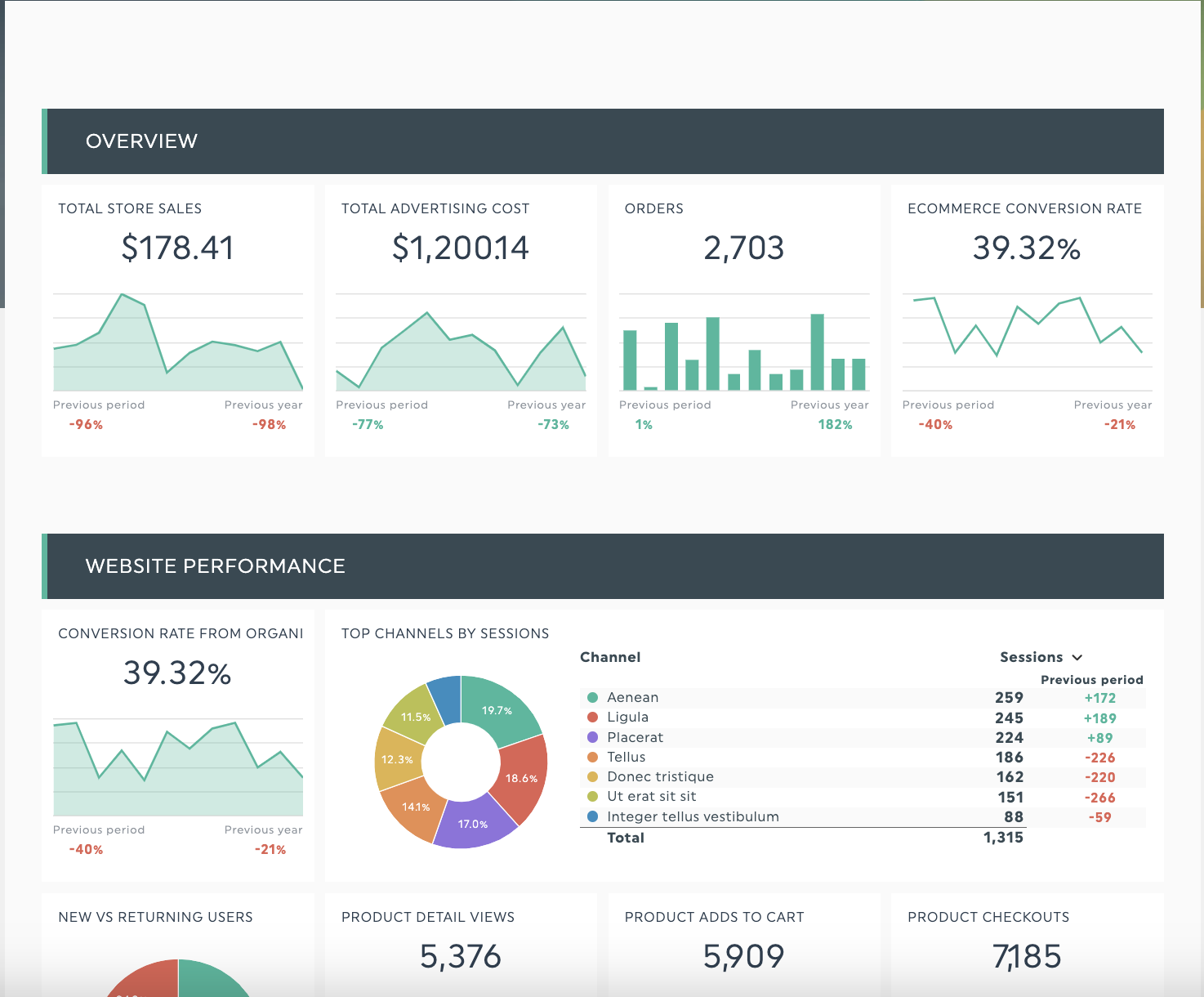Click the Orders bar chart
This screenshot has width=1204, height=997.
click(744, 342)
